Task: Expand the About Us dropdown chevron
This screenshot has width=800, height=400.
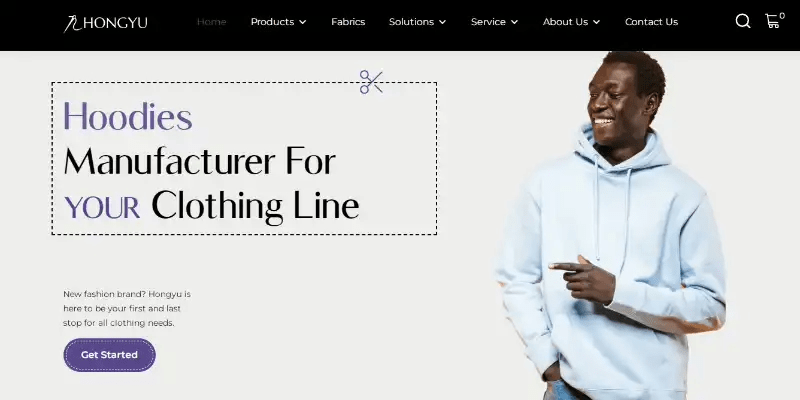Action: tap(596, 22)
